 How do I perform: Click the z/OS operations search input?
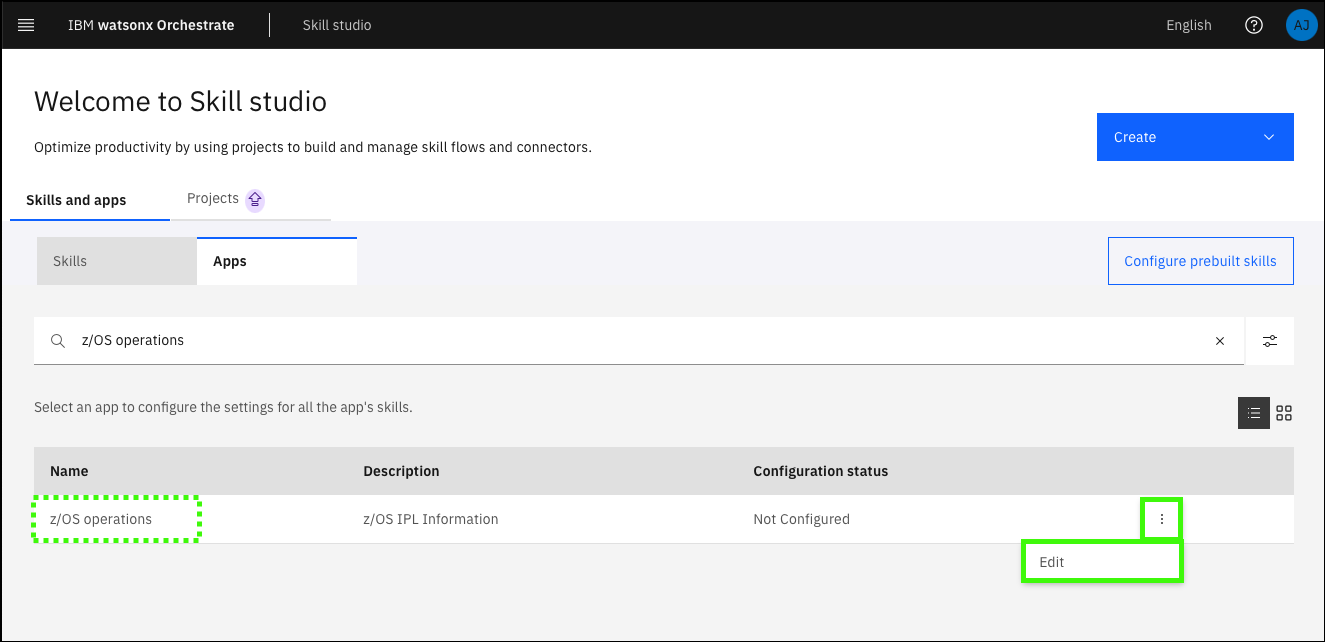click(x=640, y=341)
